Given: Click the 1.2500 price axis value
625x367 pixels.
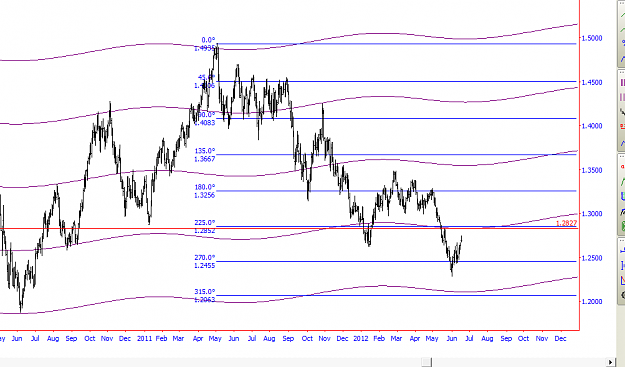Looking at the screenshot, I should click(x=592, y=258).
